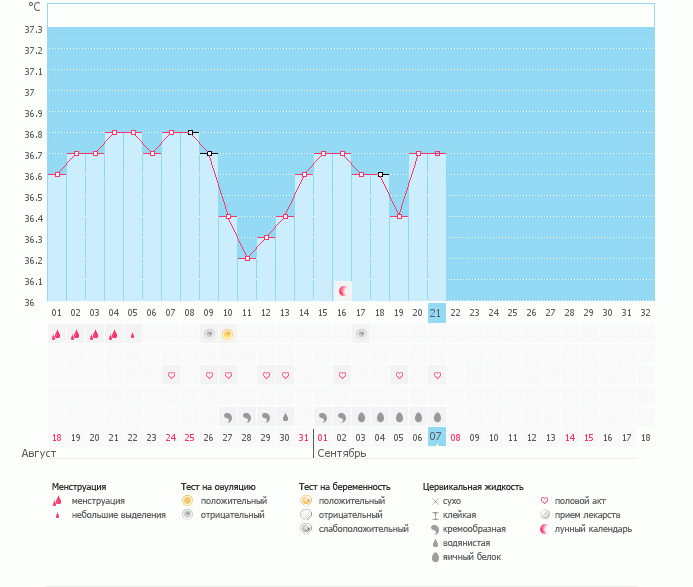Viewport: 693px width, 587px height.
Task: Select the positive ovulation test icon on day 10
Action: coord(228,334)
